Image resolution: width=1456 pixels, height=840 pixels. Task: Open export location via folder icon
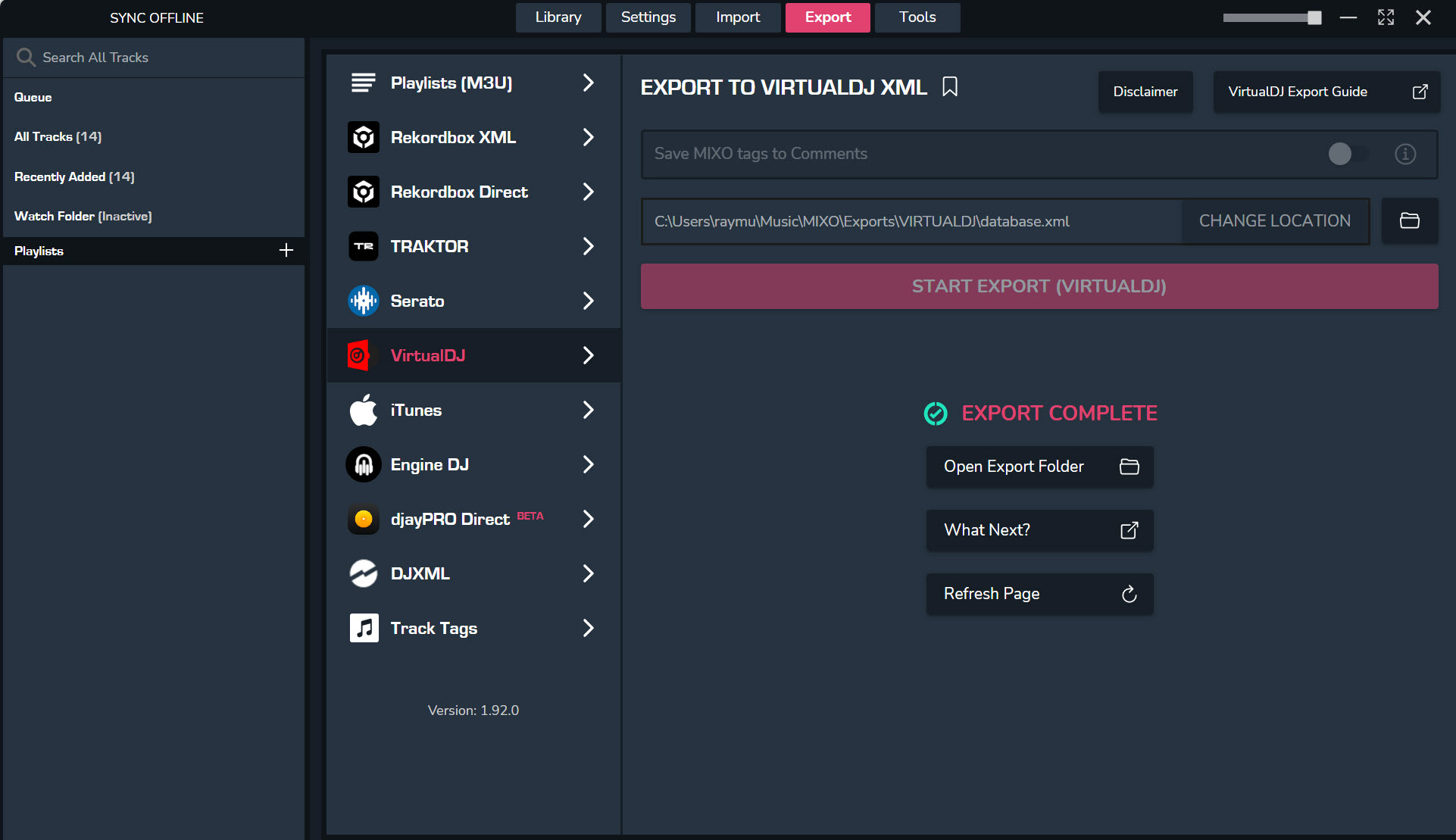(1409, 221)
